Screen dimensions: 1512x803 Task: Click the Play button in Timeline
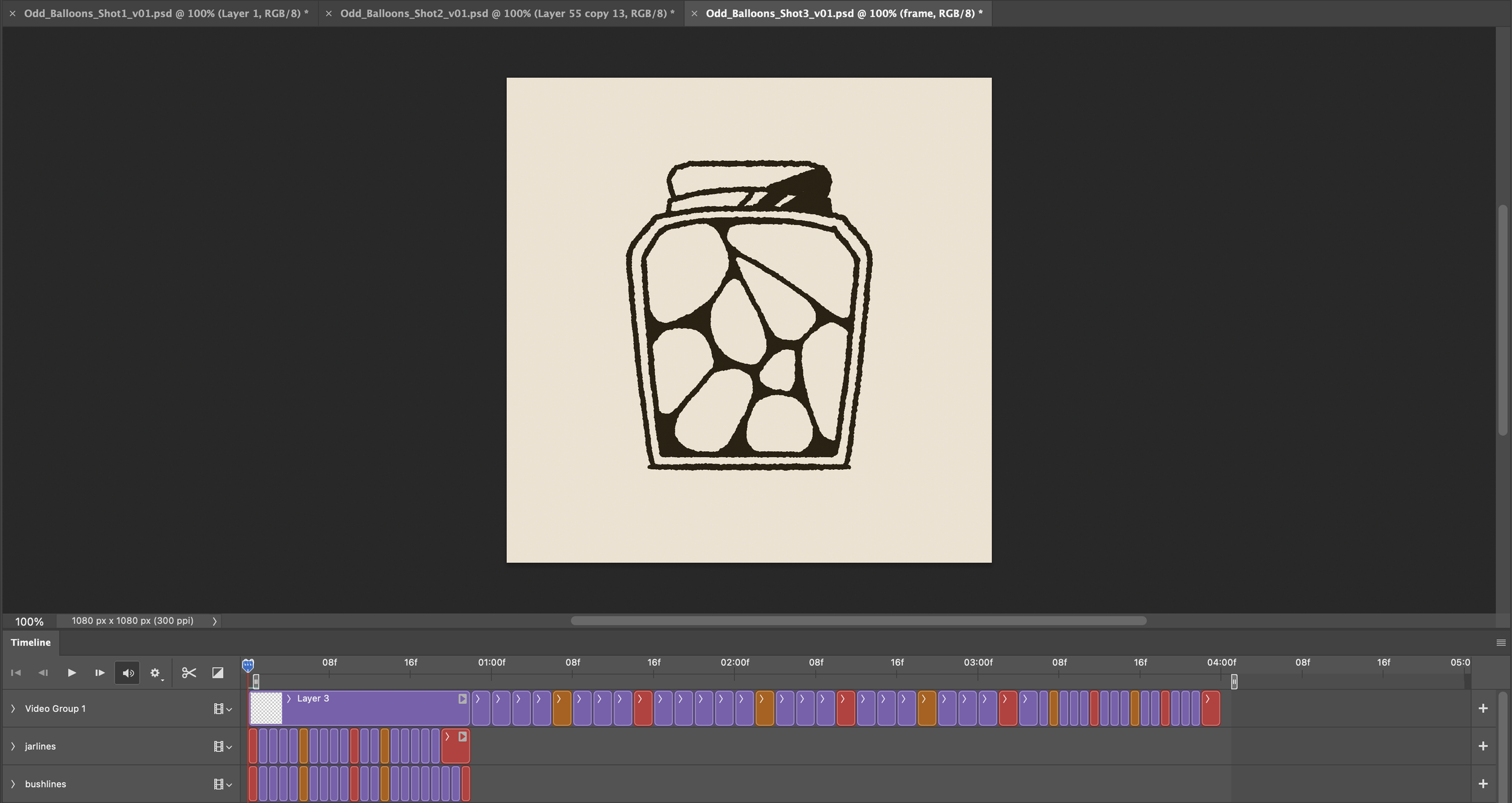pyautogui.click(x=71, y=673)
